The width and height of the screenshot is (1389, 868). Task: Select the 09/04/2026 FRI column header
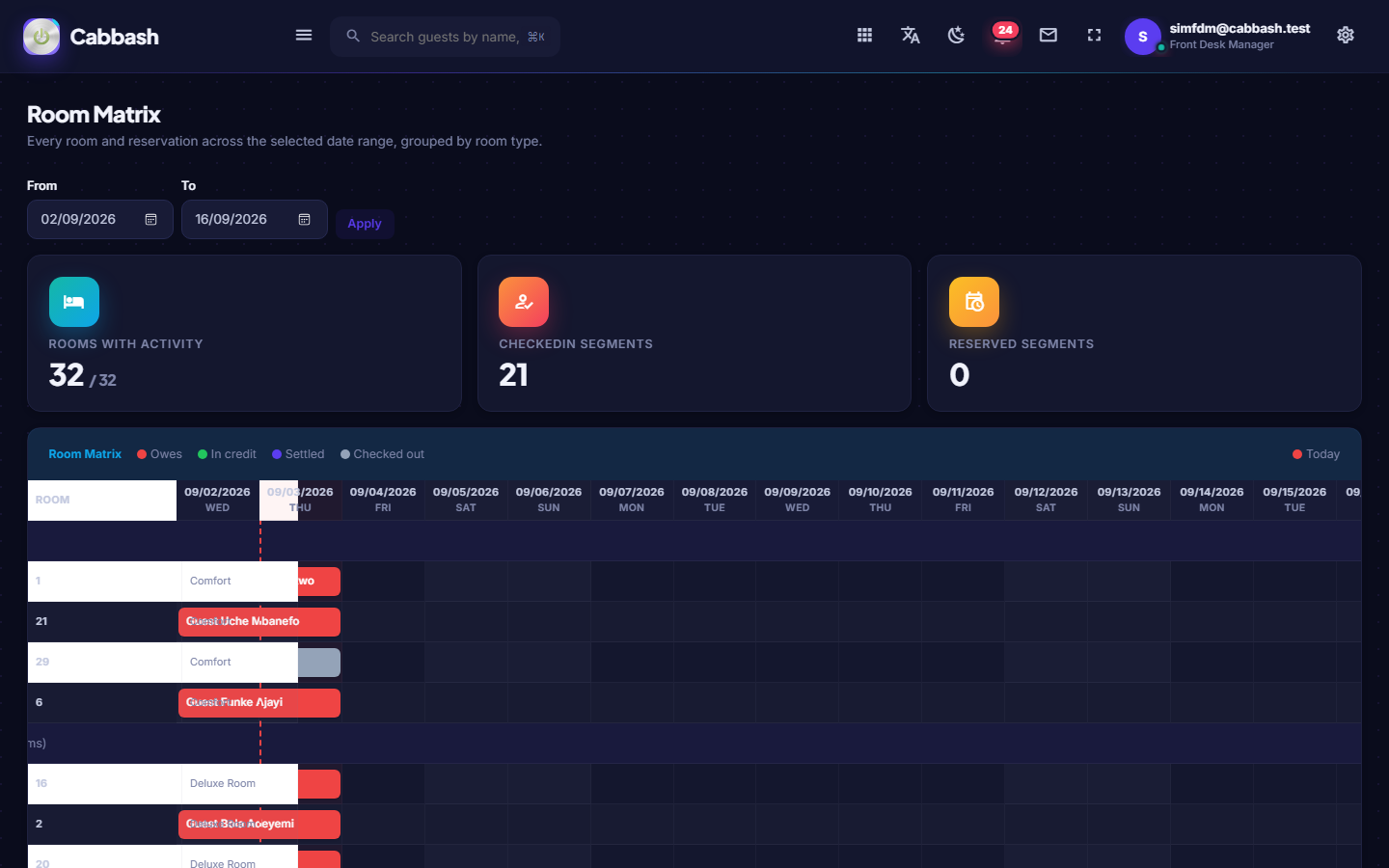pos(383,500)
